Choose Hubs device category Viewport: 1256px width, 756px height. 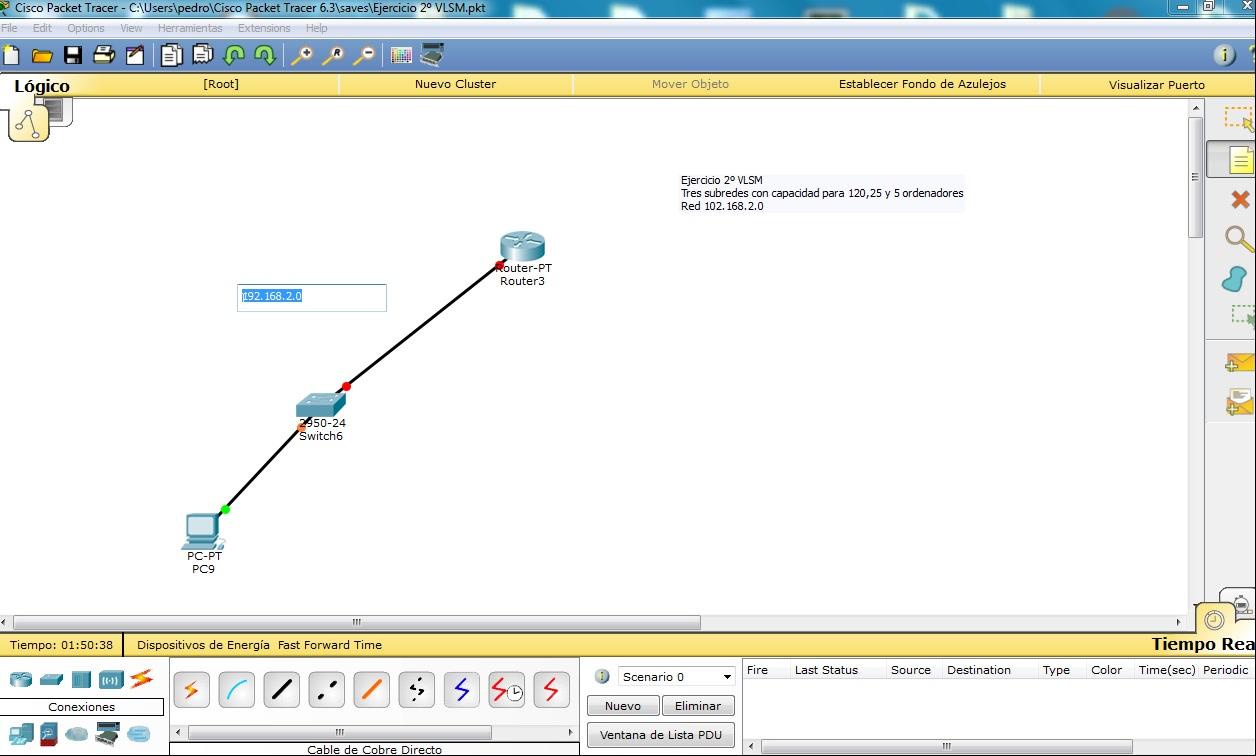(x=81, y=680)
